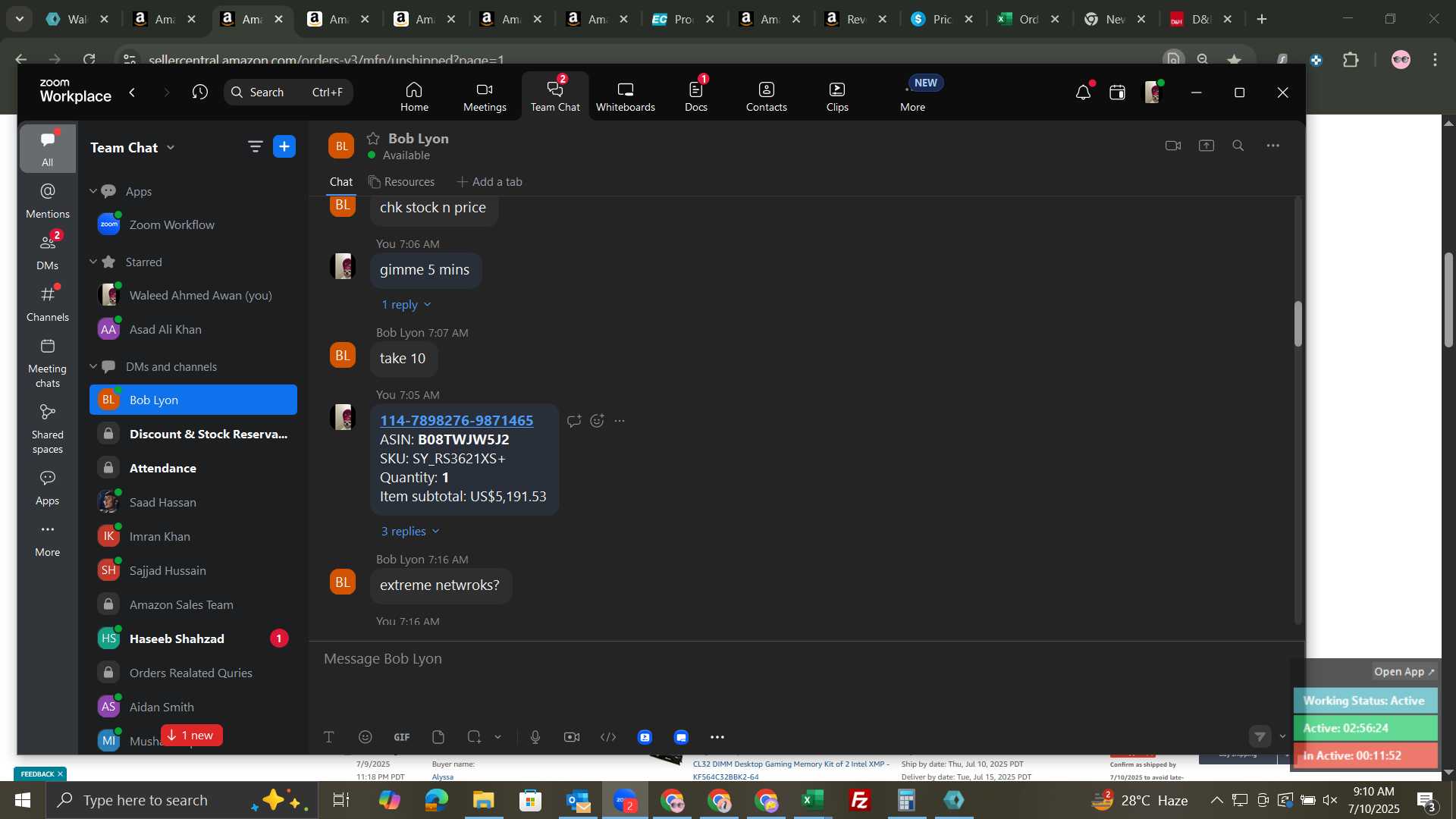
Task: Open more actions on the order message
Action: (x=620, y=421)
